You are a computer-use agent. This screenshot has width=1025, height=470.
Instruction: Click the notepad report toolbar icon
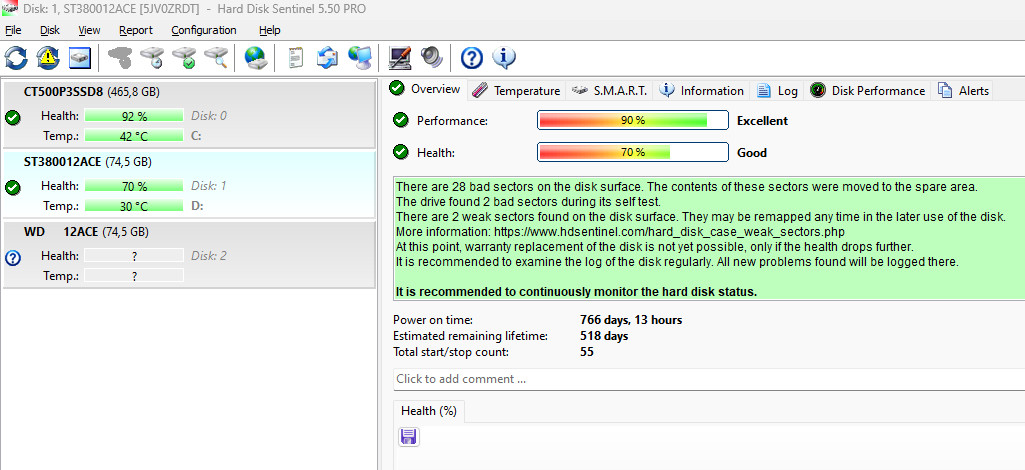click(295, 58)
